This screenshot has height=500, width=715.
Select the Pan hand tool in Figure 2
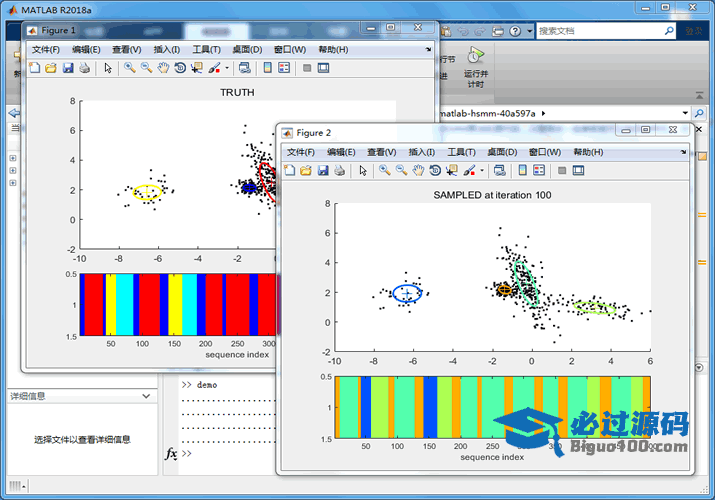pyautogui.click(x=418, y=170)
